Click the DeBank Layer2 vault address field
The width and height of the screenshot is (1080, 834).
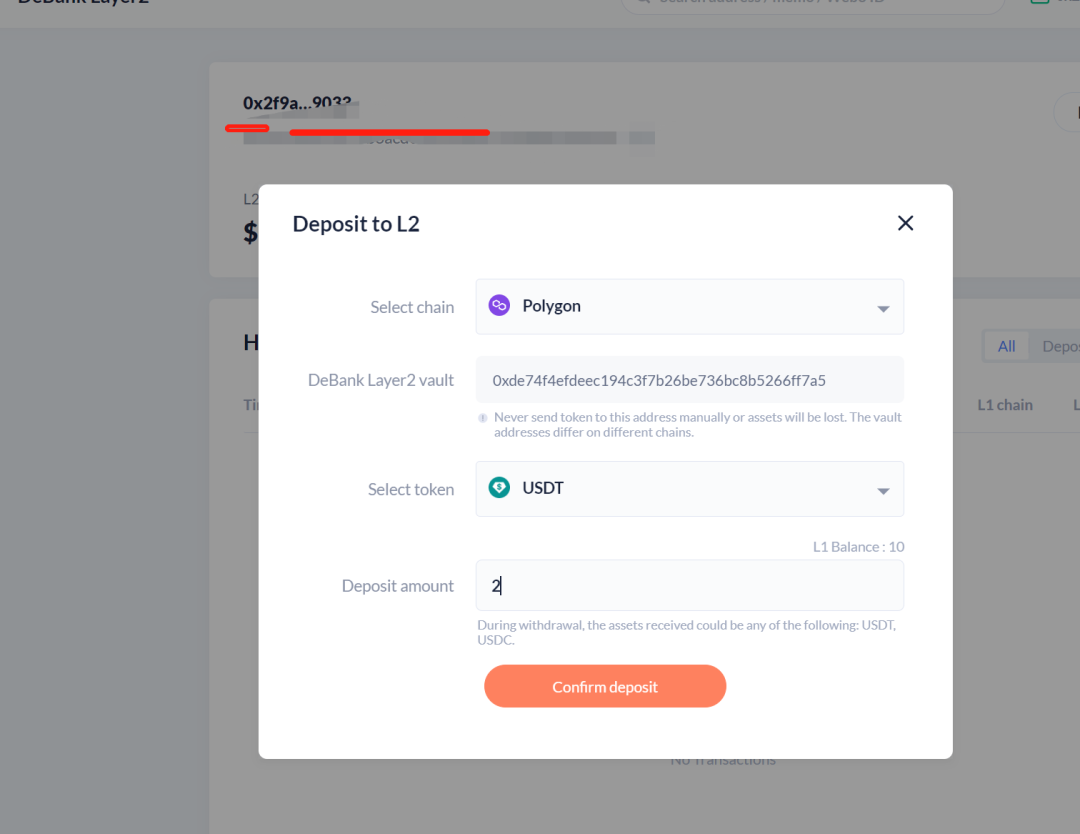coord(689,380)
